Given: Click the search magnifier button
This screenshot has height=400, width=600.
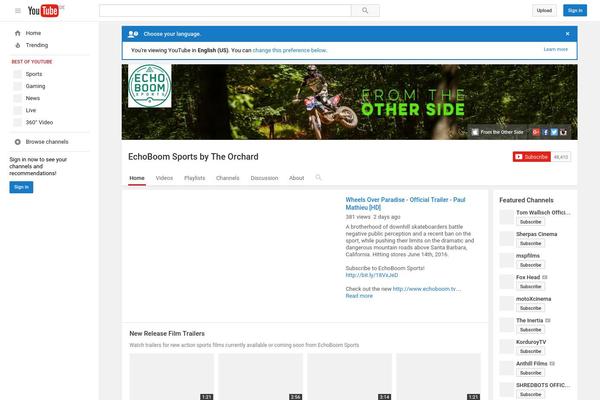Looking at the screenshot, I should coord(365,11).
